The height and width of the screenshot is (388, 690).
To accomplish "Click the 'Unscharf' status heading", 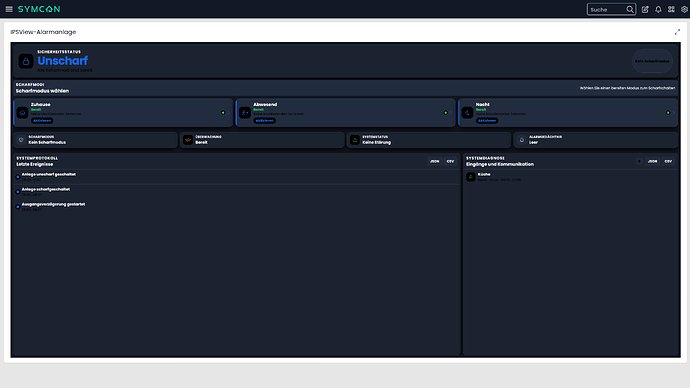I will (62, 61).
